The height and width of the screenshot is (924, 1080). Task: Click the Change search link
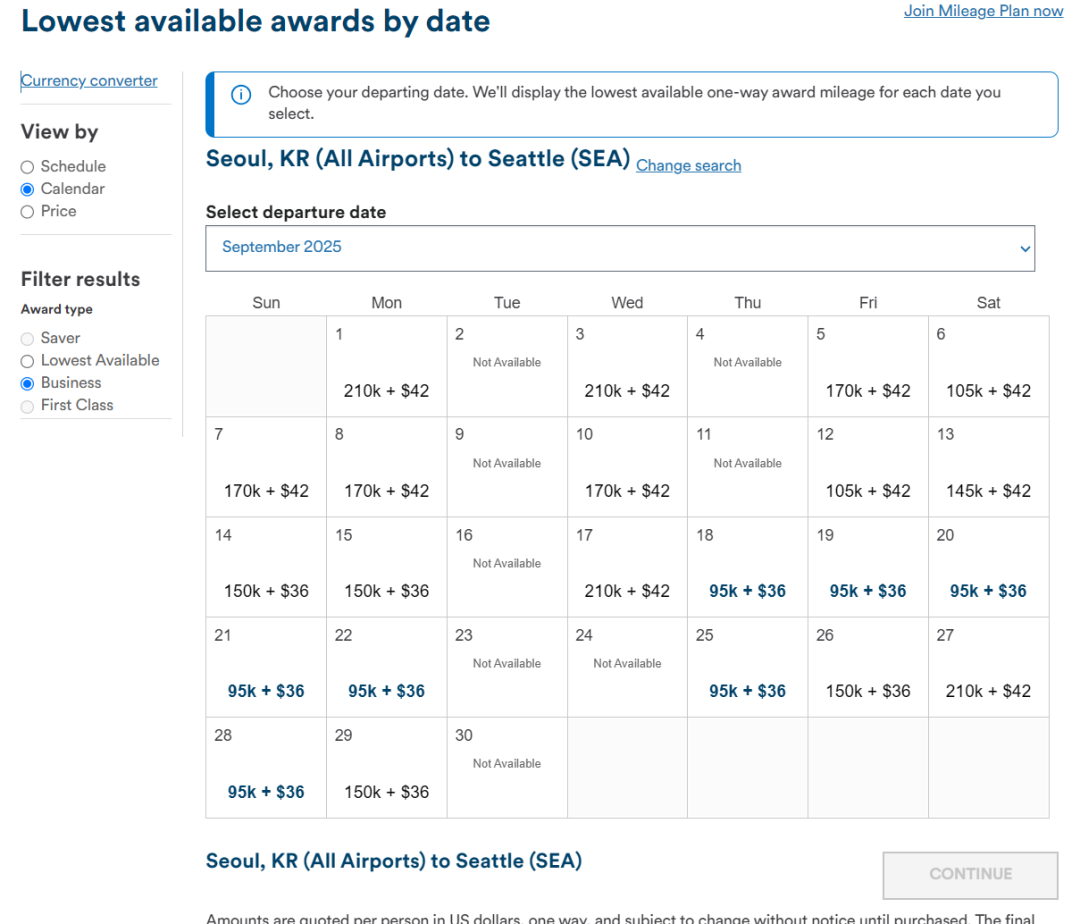tap(688, 166)
